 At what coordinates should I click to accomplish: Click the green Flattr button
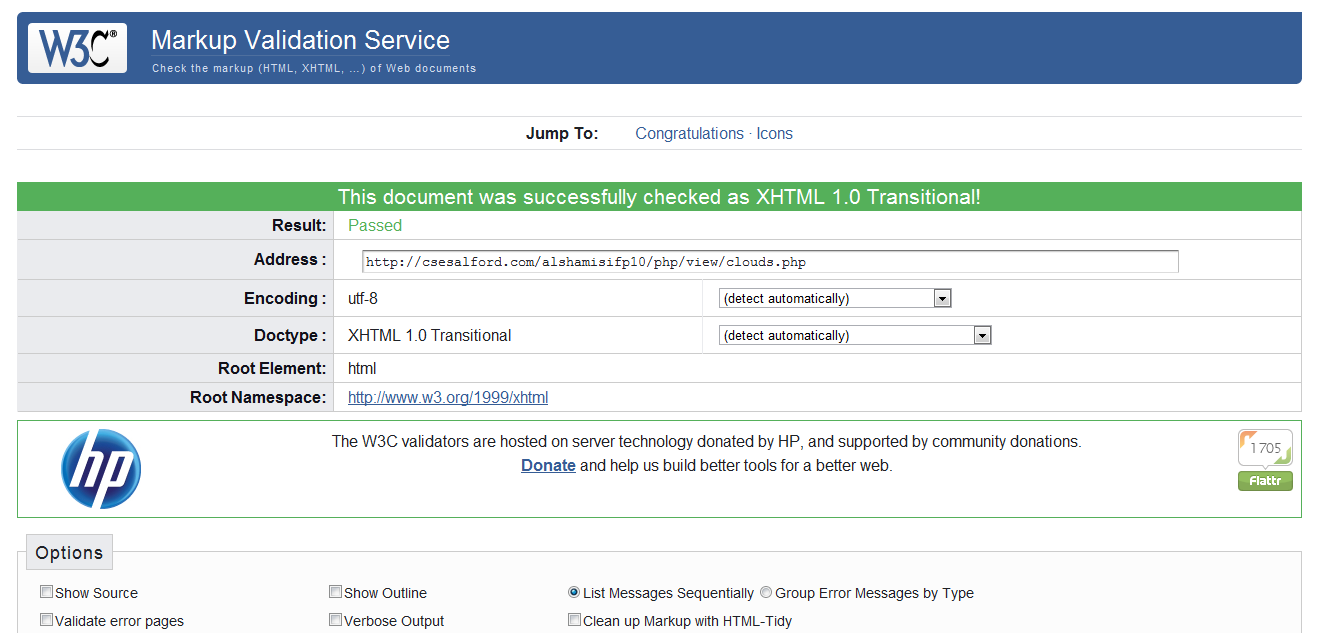point(1265,482)
